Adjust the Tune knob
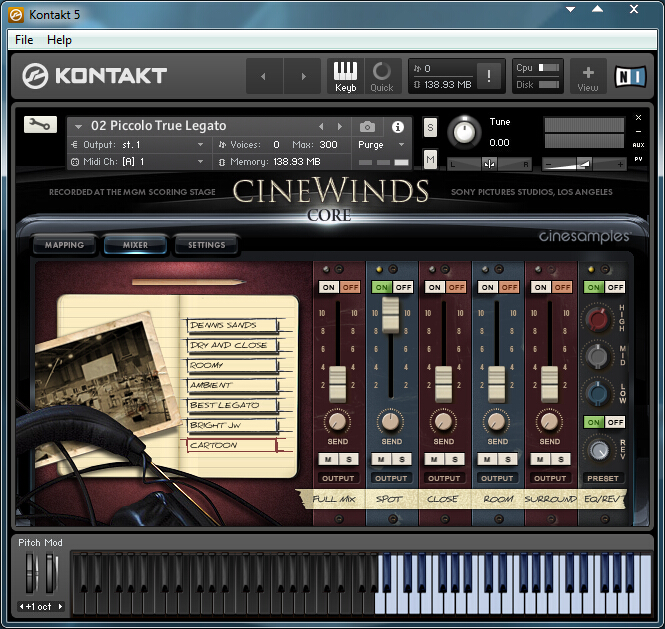This screenshot has height=629, width=665. [x=464, y=132]
